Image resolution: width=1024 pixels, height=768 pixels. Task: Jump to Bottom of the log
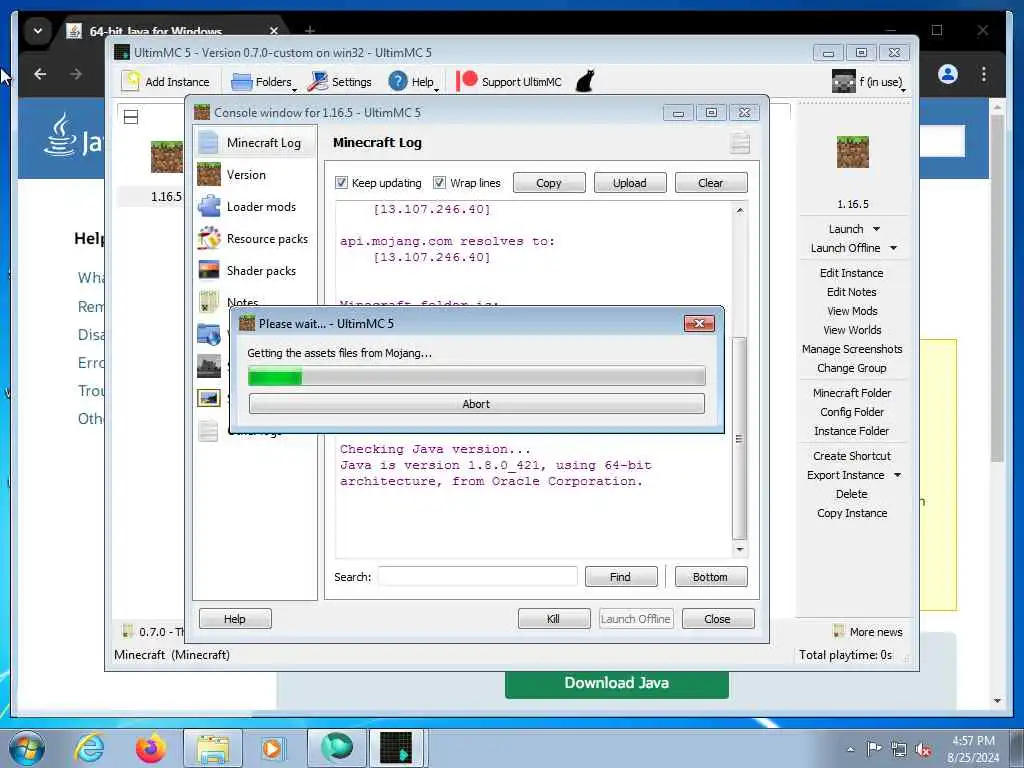[x=711, y=577]
